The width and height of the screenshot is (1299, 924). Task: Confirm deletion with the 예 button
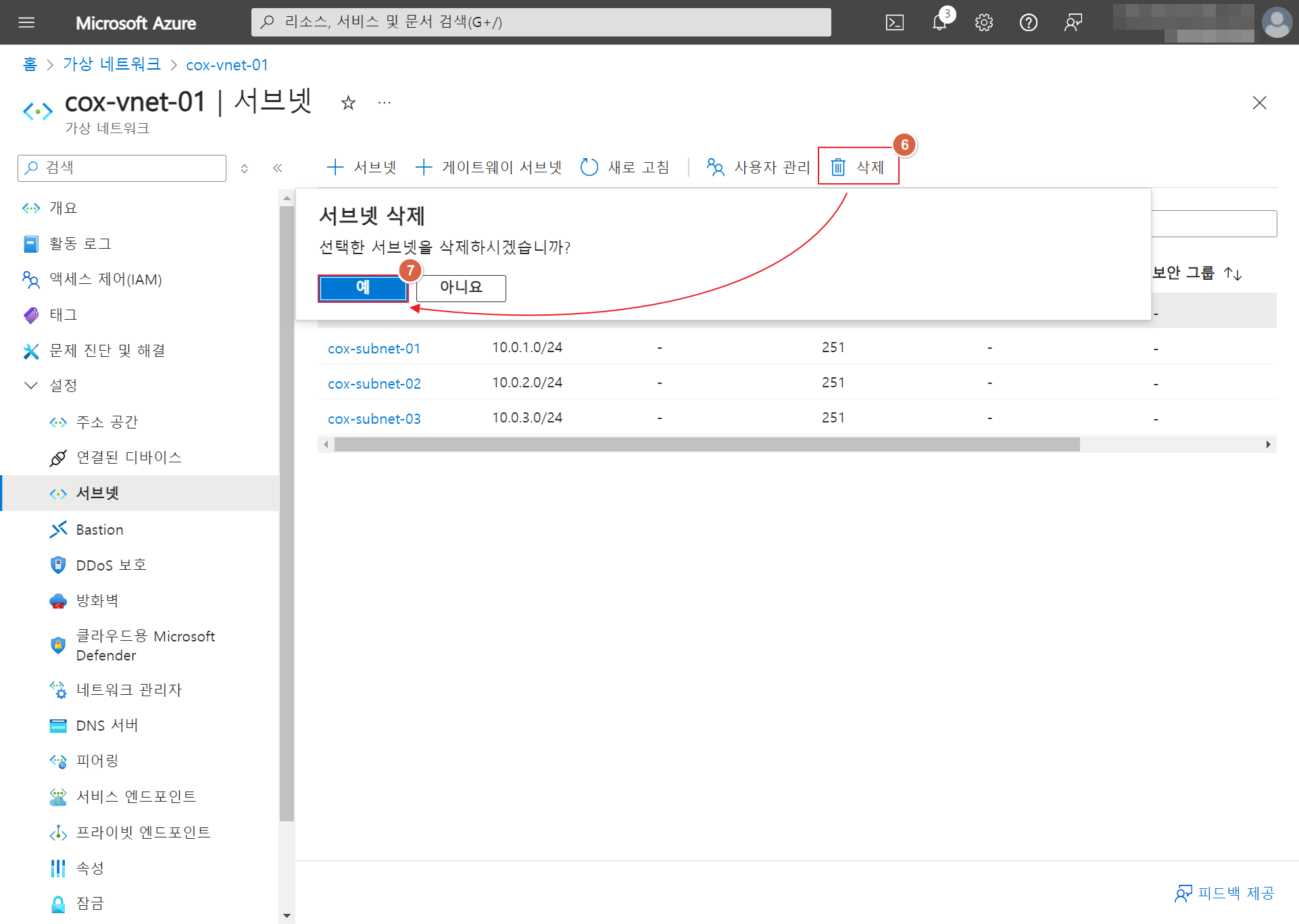(363, 288)
